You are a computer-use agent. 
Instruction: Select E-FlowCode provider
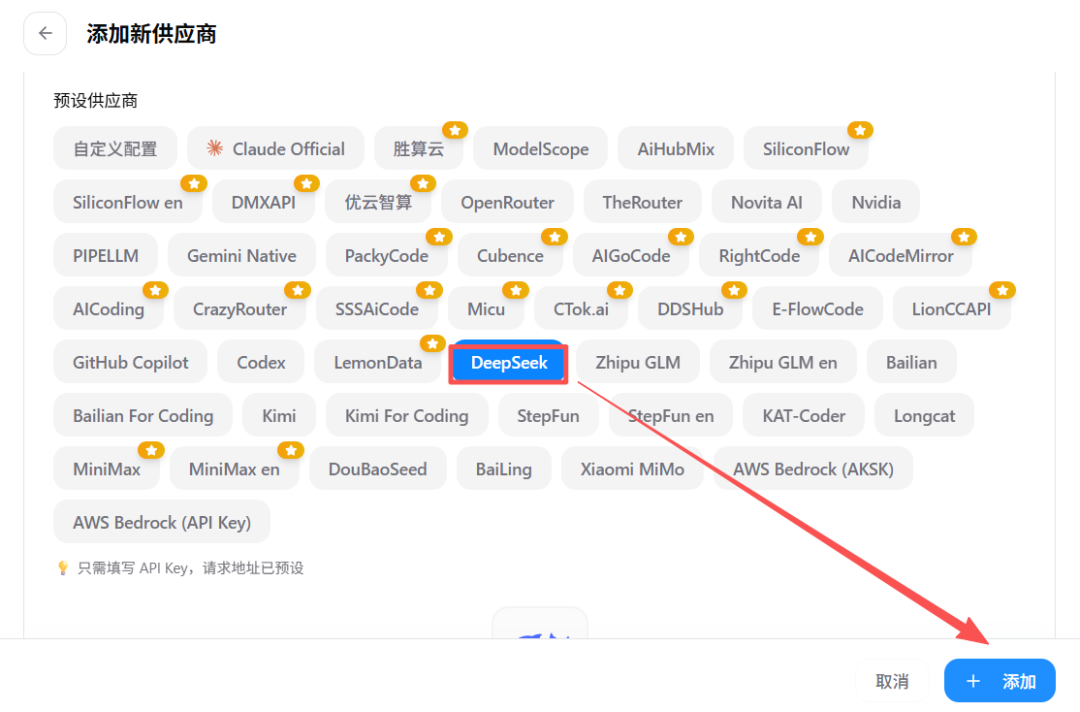point(818,309)
